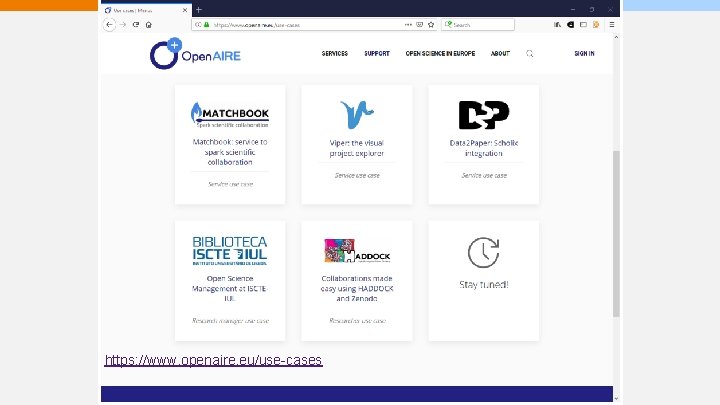Open the Open Science in Europe menu

[x=440, y=54]
